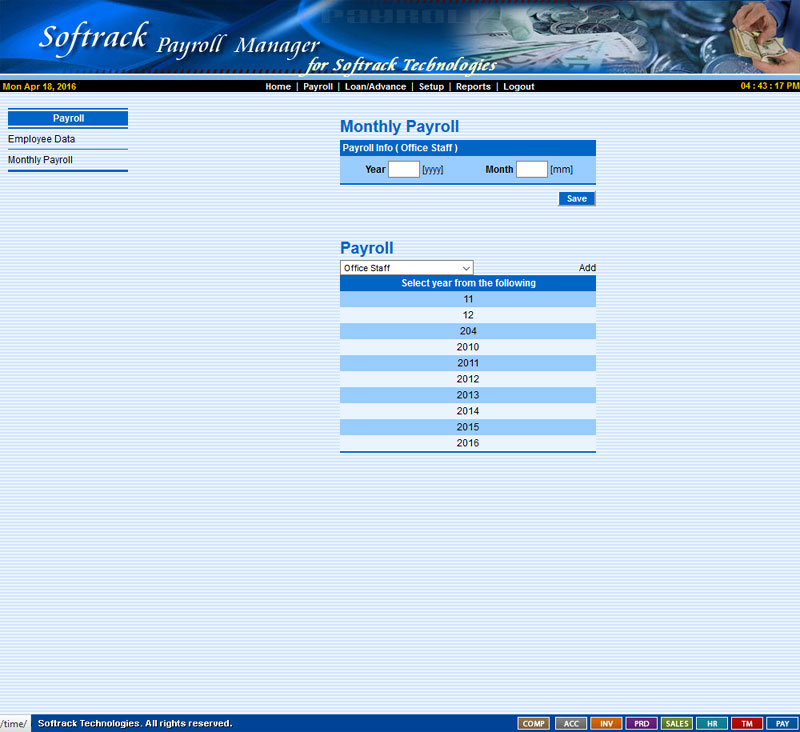Screen dimensions: 800x732
Task: Open the Home menu item
Action: tap(278, 87)
